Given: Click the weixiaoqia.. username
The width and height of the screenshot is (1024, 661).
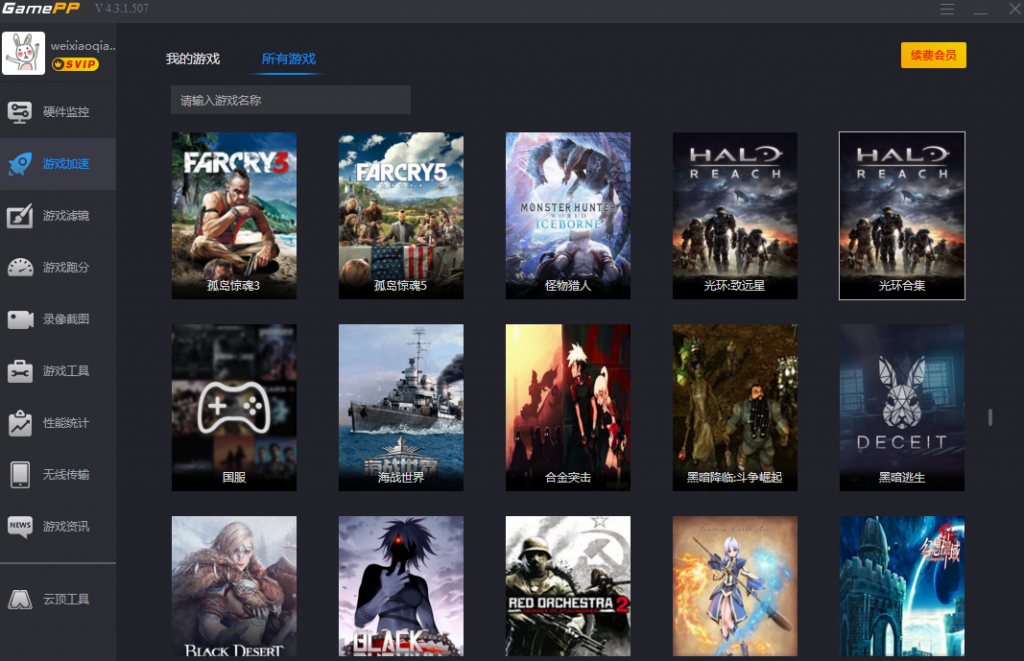Looking at the screenshot, I should point(83,46).
